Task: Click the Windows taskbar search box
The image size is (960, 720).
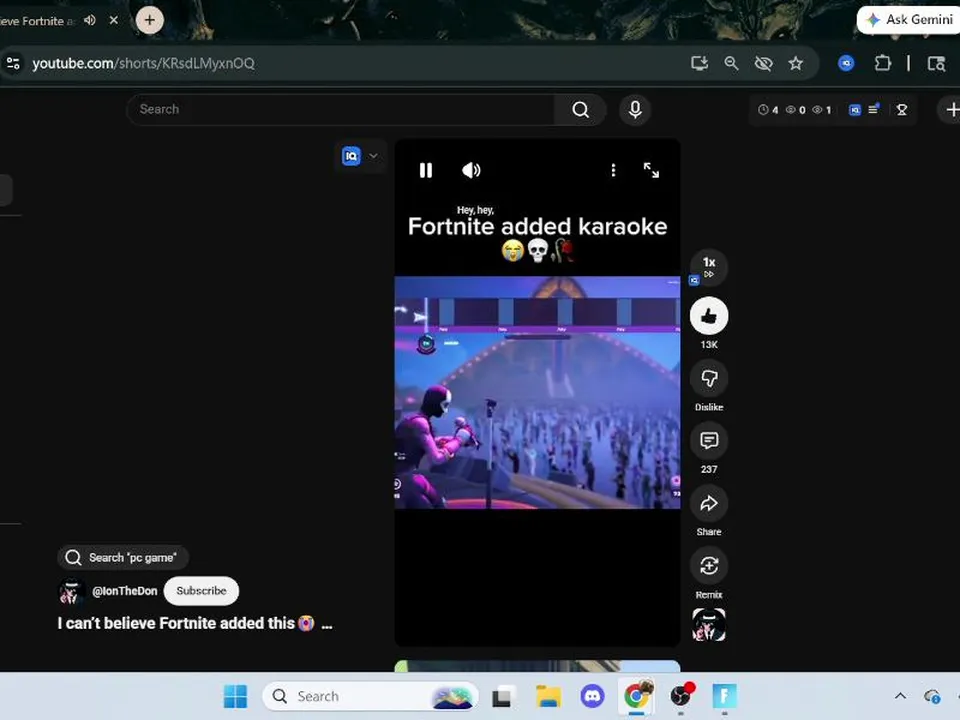Action: coord(370,696)
